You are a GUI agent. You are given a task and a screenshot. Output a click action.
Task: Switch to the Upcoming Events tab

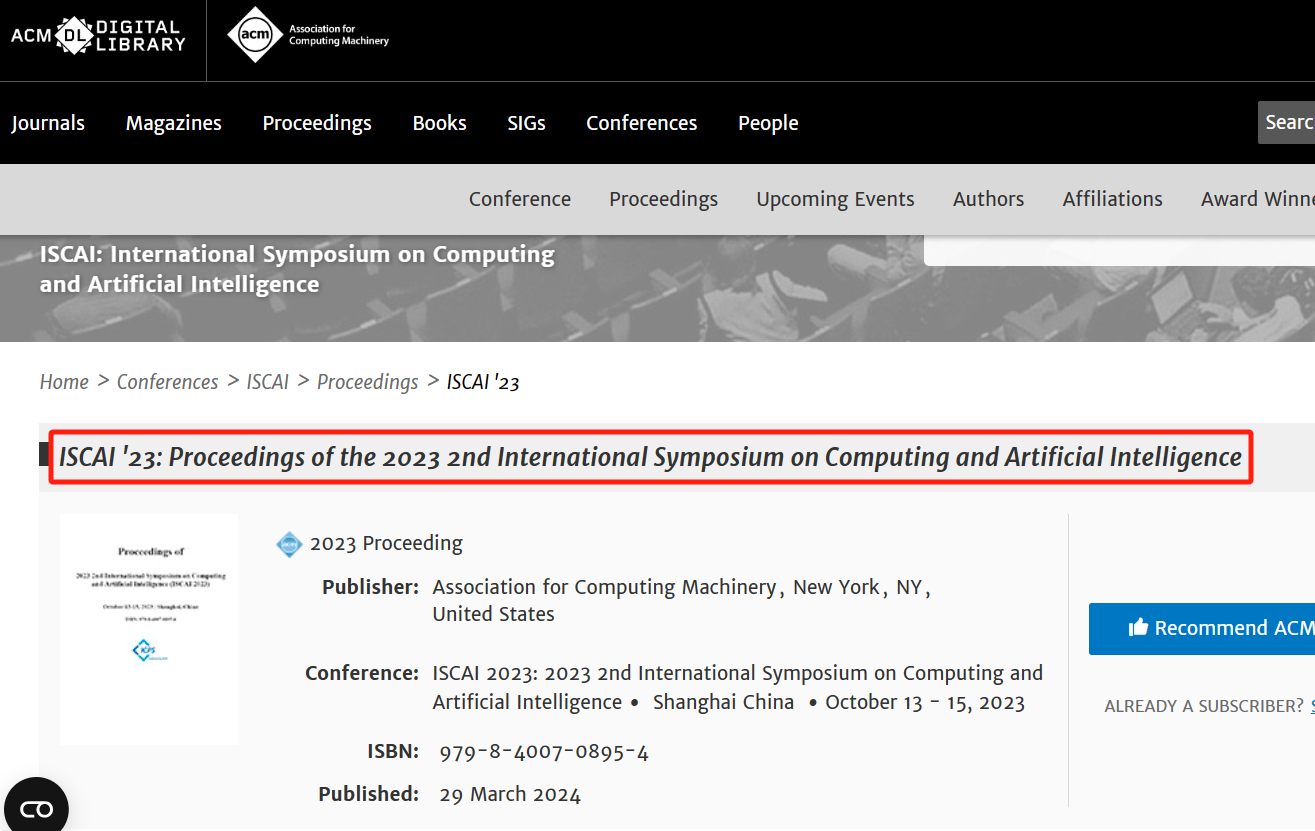click(x=835, y=199)
